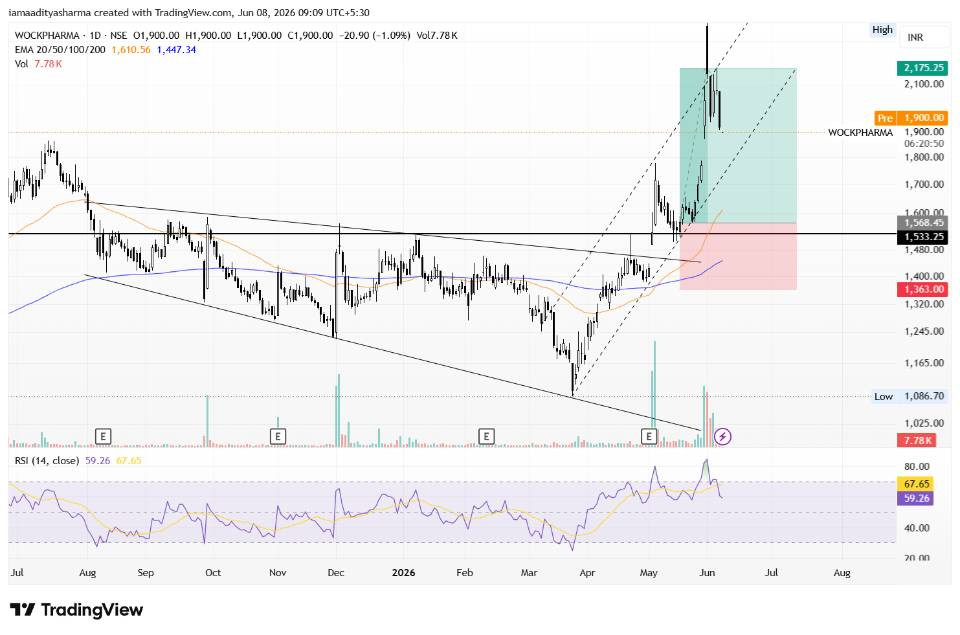Click the Jun label on the time axis

tap(707, 573)
